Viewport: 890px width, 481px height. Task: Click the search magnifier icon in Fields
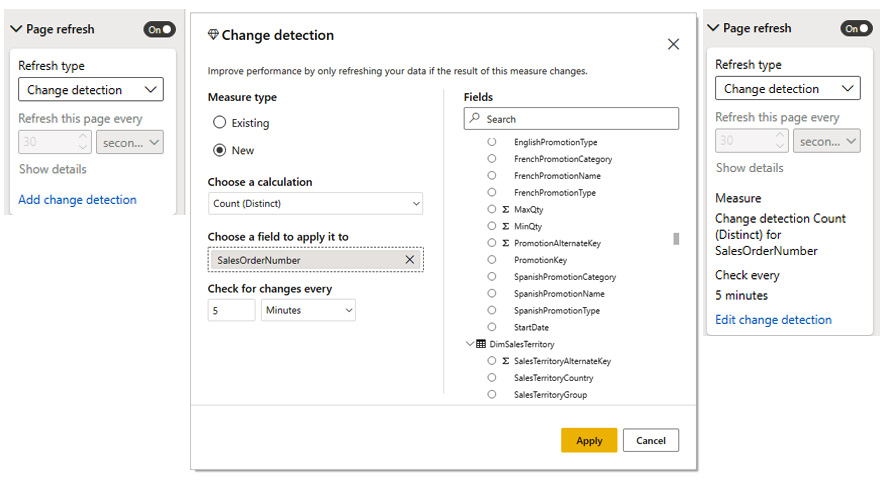click(475, 119)
